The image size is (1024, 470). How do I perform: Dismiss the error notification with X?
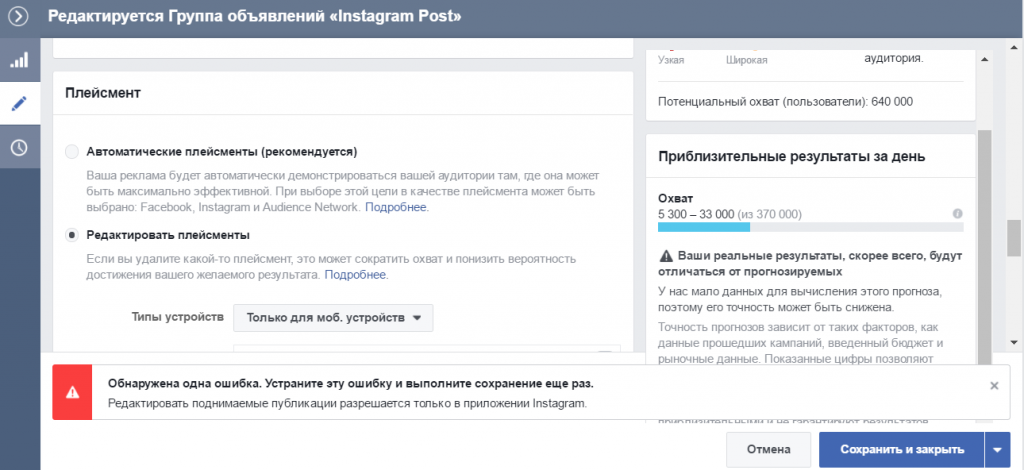tap(994, 386)
